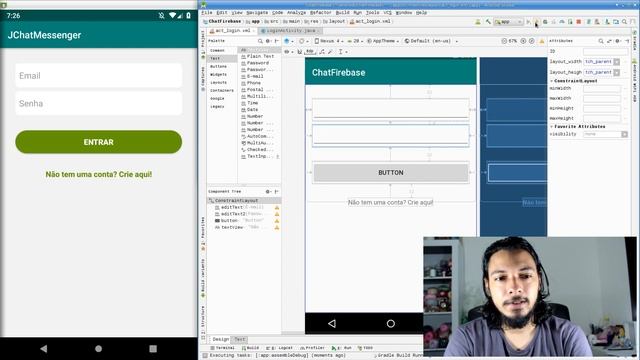Tap the emulator recent apps square button
Viewport: 640px width, 360px height.
(x=153, y=349)
